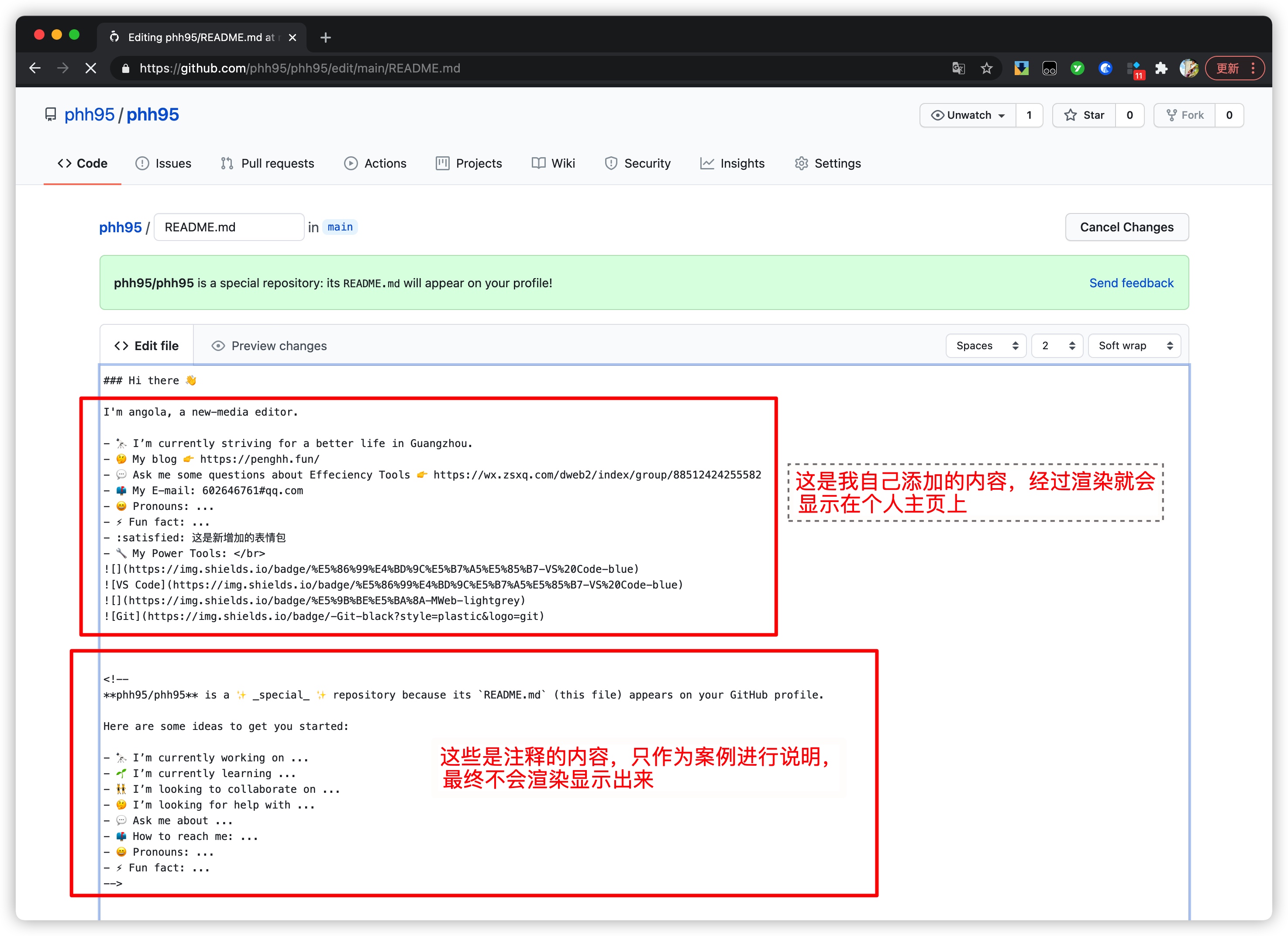Click the Code tab in repository nav
This screenshot has height=936, width=1288.
82,163
